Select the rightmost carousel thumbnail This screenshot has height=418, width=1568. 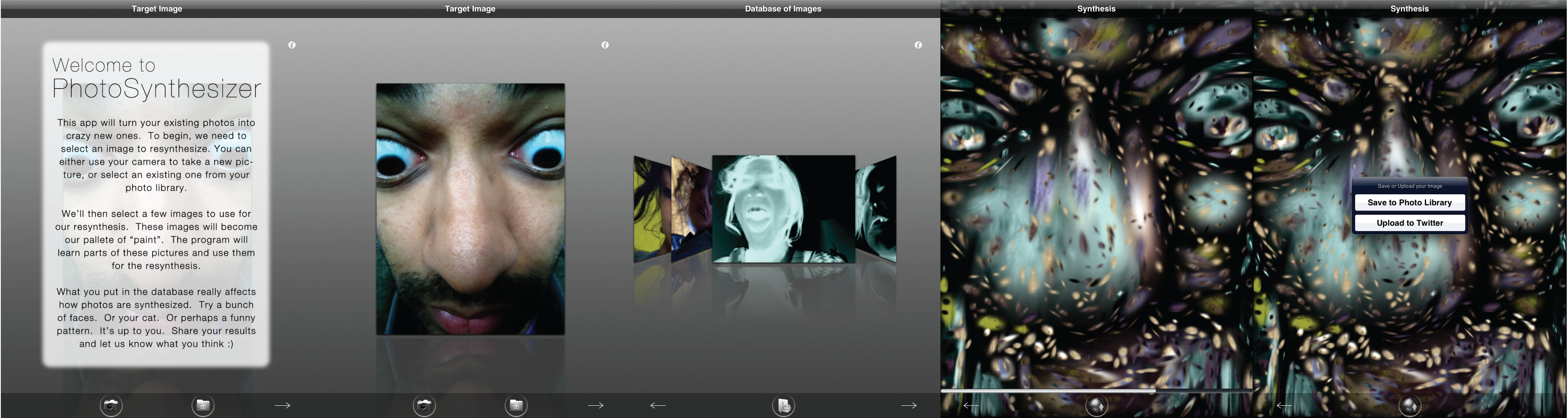tap(876, 209)
